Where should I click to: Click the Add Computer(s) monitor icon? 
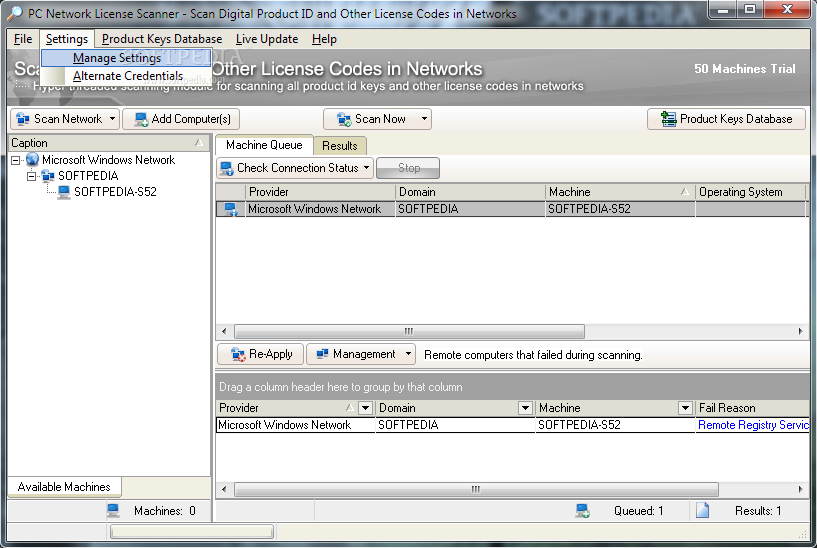tap(141, 119)
